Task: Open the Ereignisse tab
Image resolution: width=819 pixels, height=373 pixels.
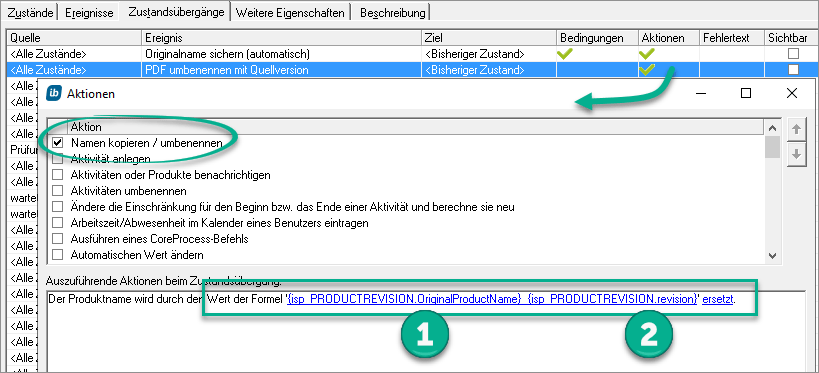Action: click(89, 13)
